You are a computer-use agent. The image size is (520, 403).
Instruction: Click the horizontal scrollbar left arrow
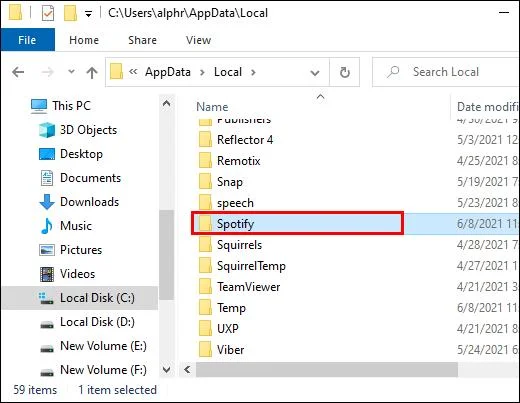point(188,369)
